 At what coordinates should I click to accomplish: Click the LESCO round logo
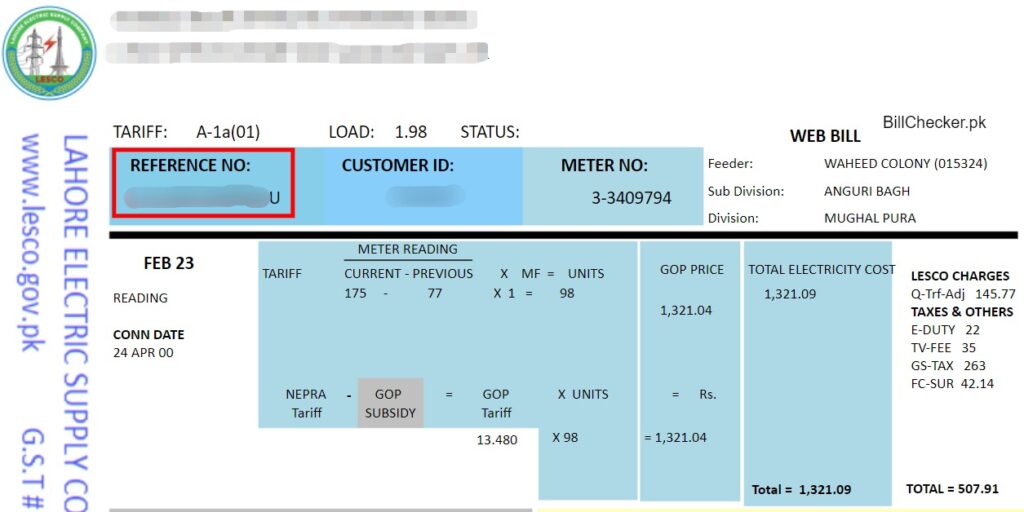50,53
